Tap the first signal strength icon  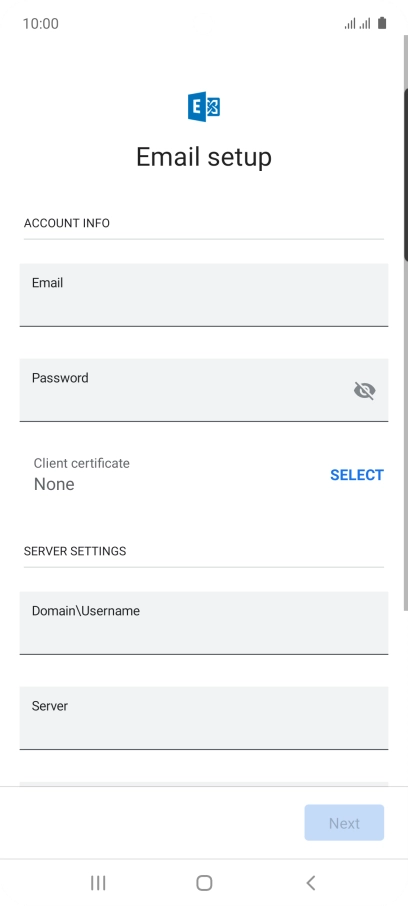click(350, 24)
